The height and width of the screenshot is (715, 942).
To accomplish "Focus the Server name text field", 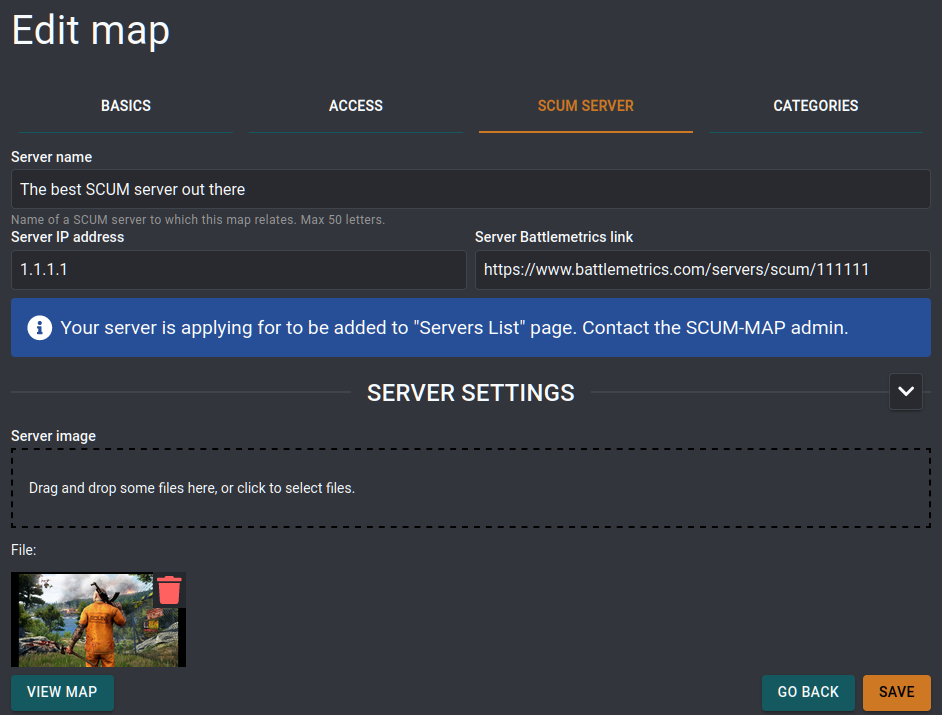I will pos(470,189).
